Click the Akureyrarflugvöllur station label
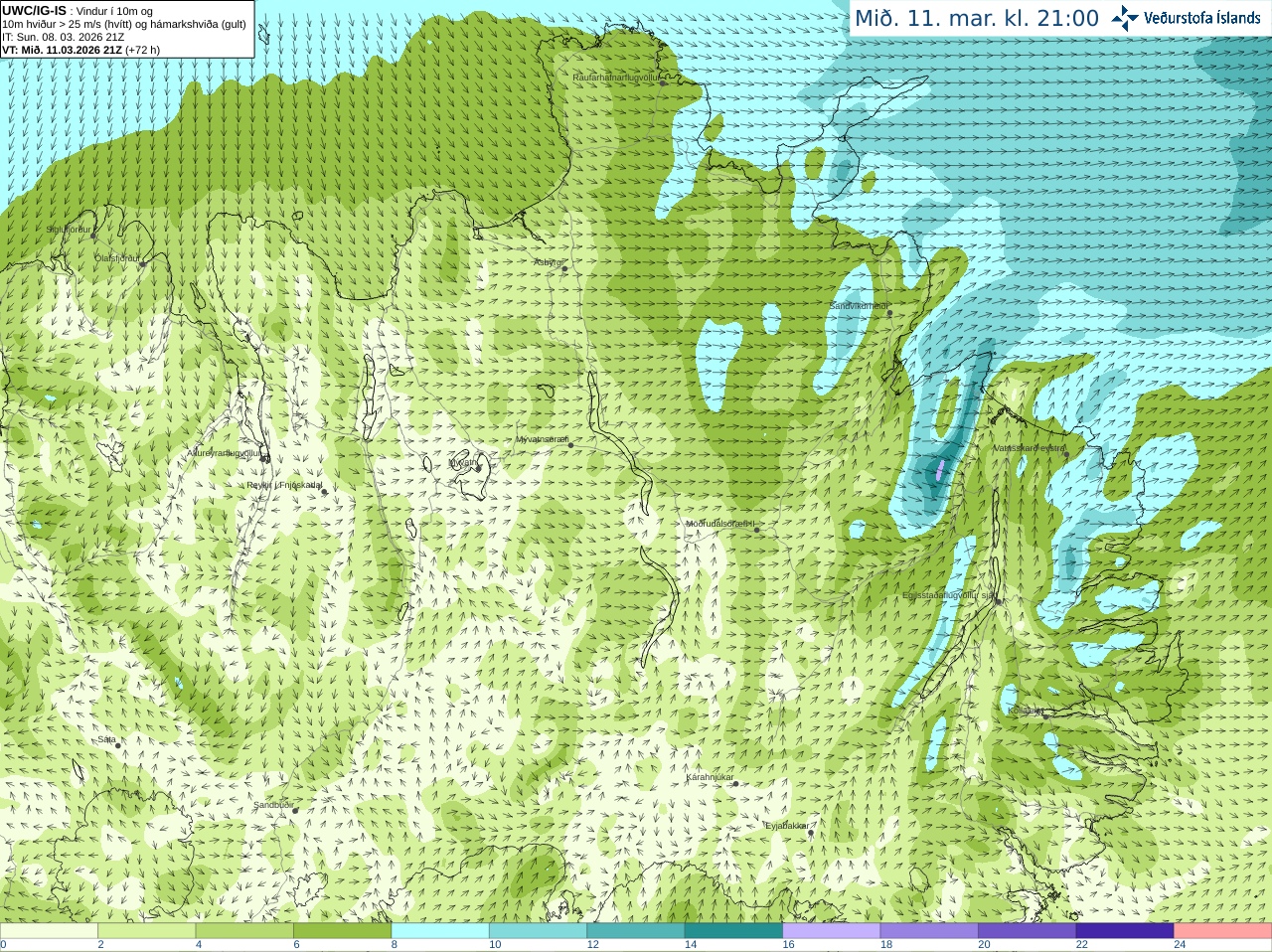Screen dimensions: 1272x952 [225, 453]
